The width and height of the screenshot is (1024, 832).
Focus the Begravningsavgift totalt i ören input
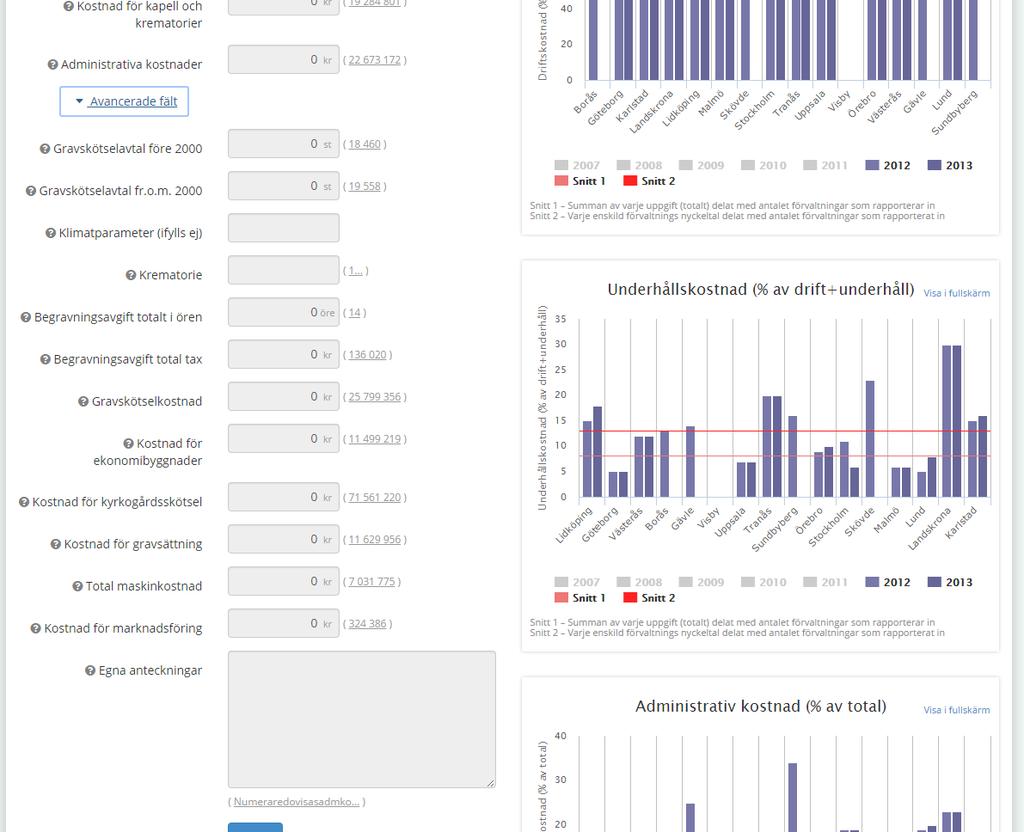283,312
